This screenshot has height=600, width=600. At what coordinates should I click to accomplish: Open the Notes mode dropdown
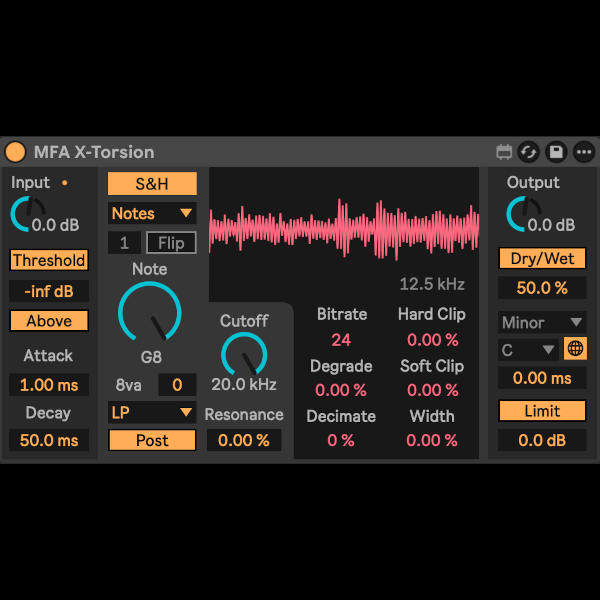pos(152,213)
